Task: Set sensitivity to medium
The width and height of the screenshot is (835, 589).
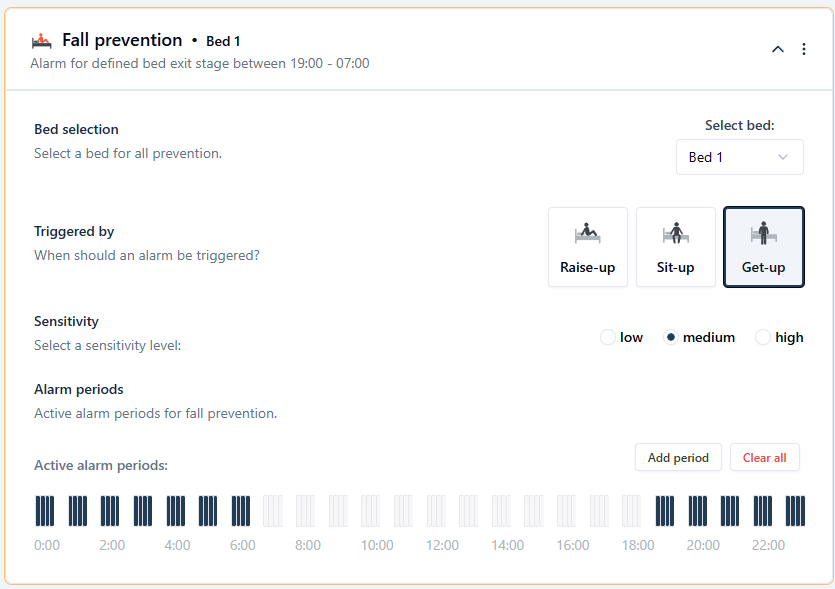Action: point(672,338)
